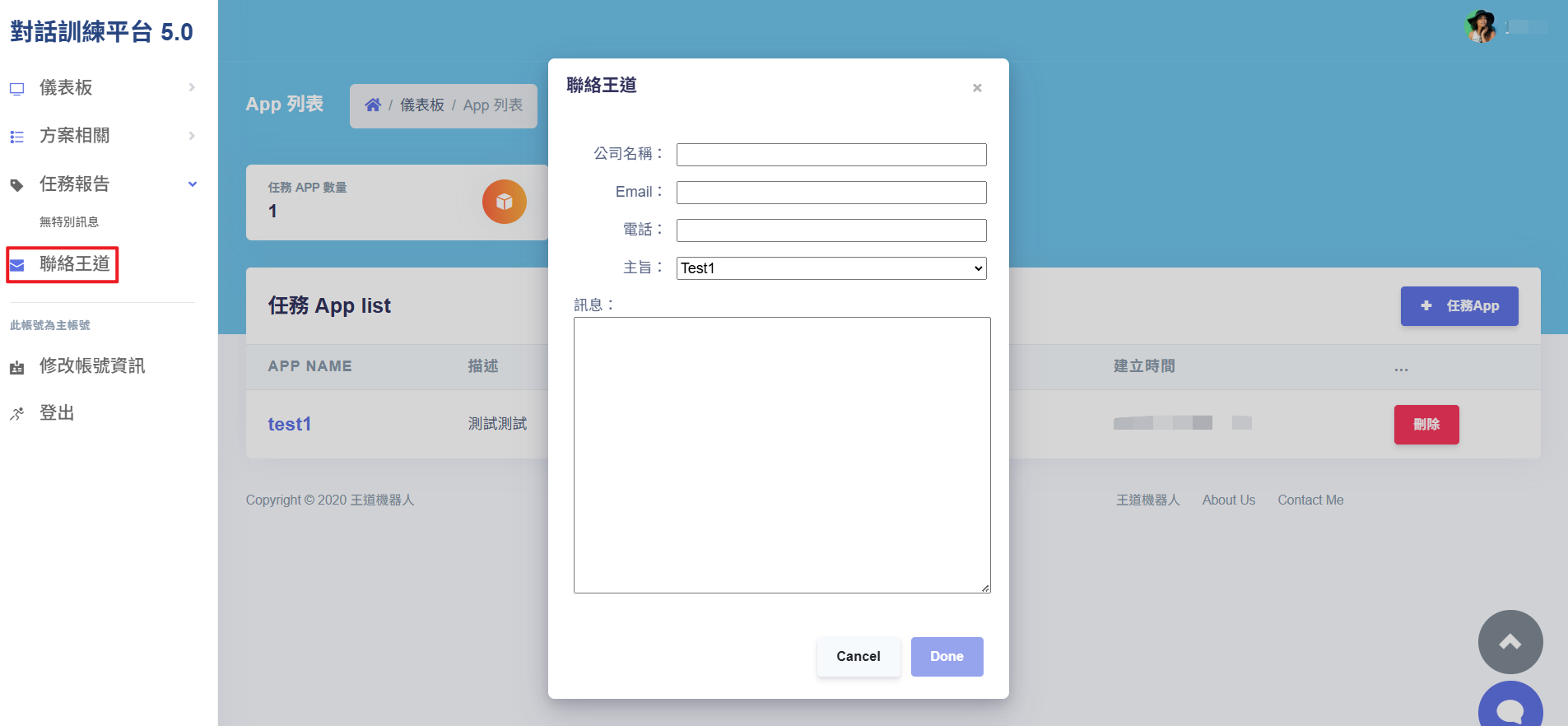Click the user avatar picture

click(1481, 27)
